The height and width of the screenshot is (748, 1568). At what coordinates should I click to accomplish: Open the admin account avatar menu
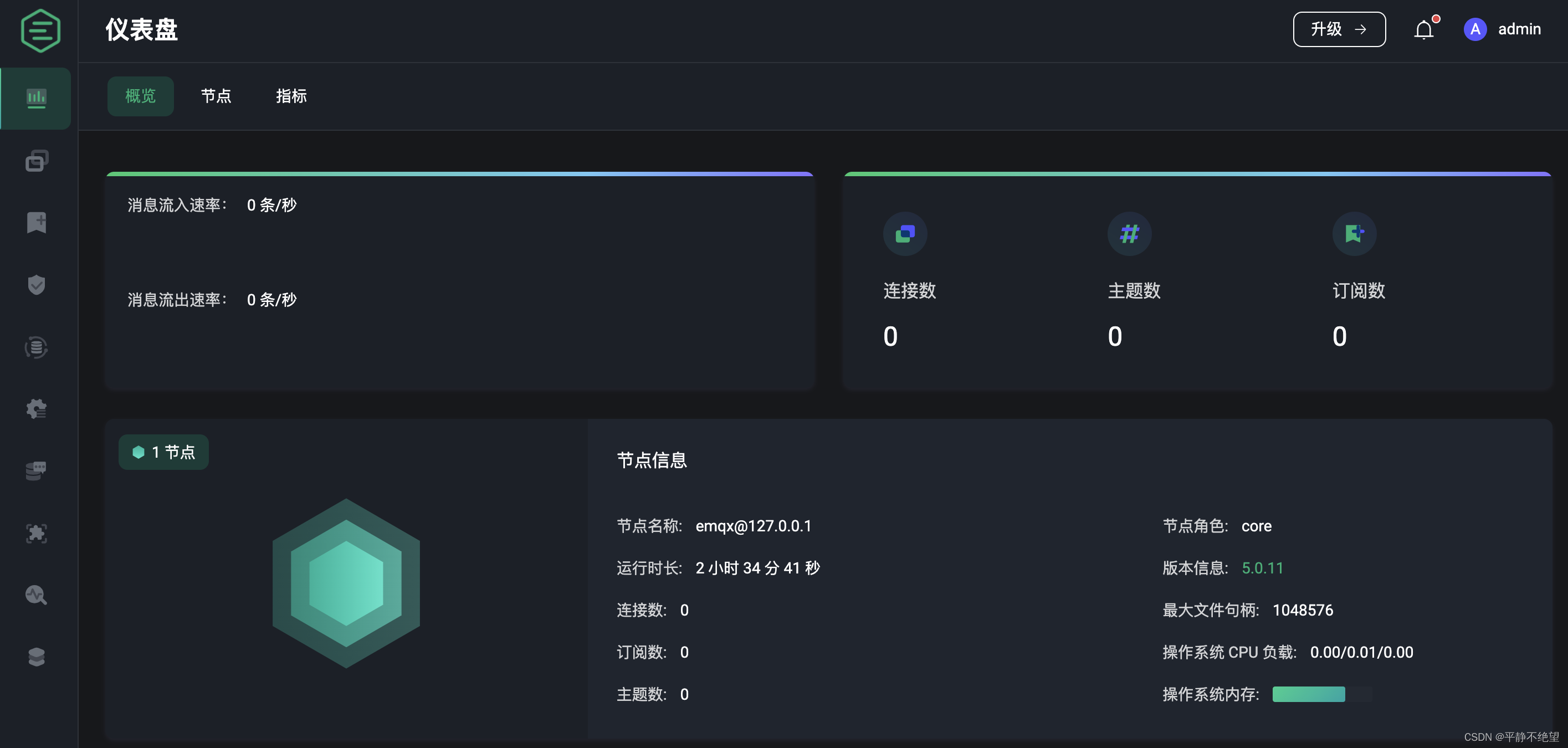pos(1475,29)
